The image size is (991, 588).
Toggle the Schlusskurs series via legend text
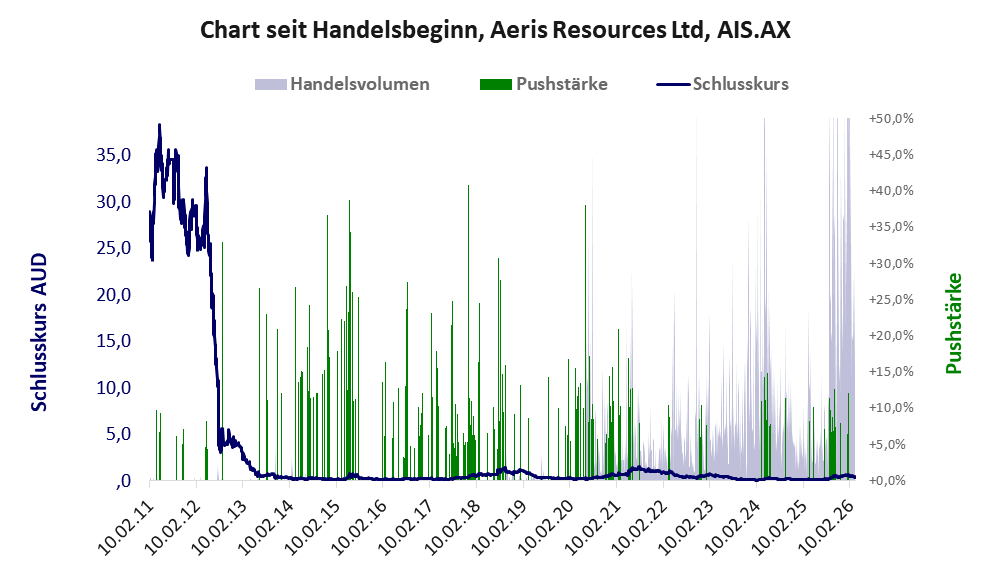pos(740,84)
